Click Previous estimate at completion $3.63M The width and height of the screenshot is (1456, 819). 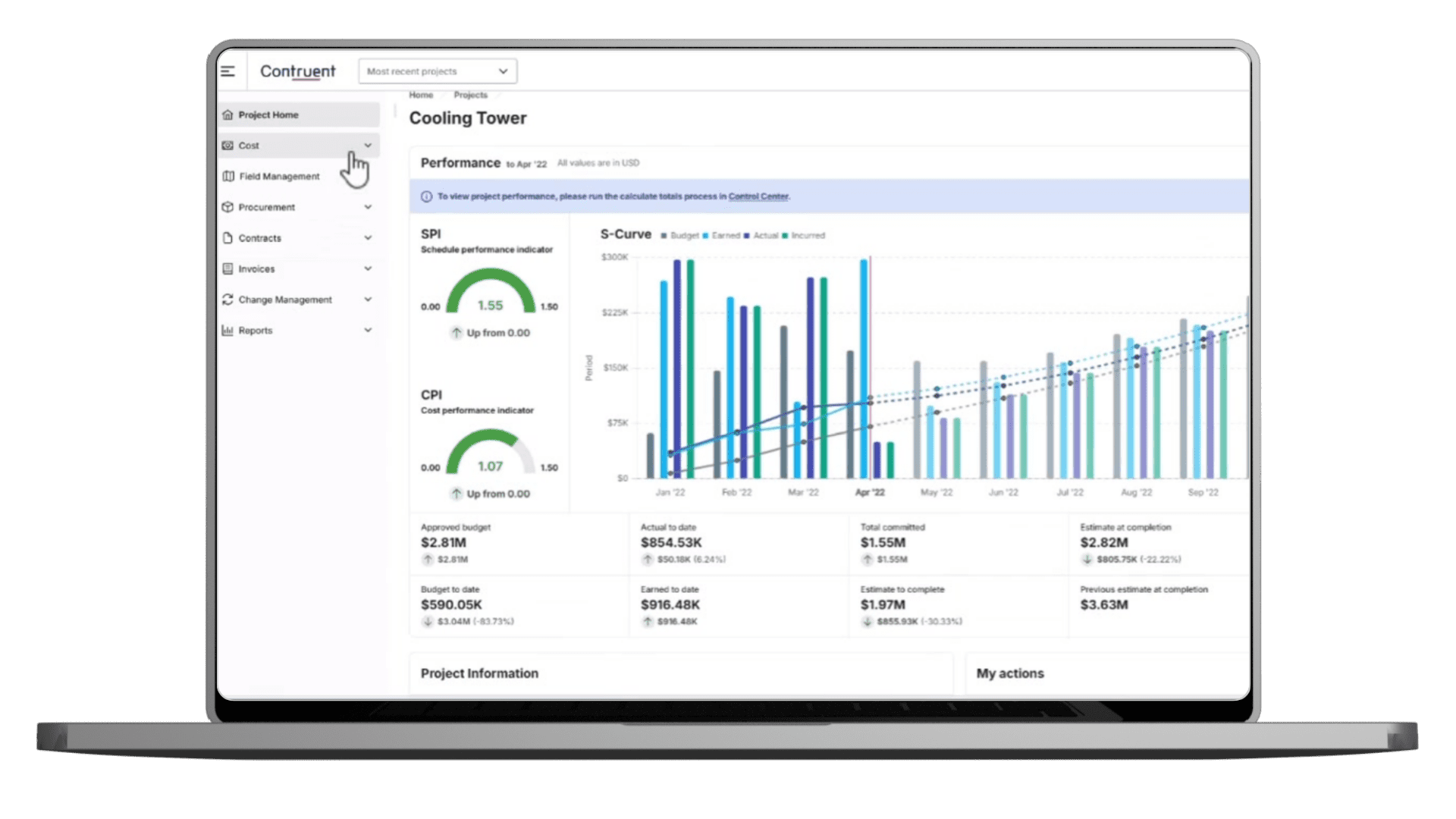(1104, 605)
